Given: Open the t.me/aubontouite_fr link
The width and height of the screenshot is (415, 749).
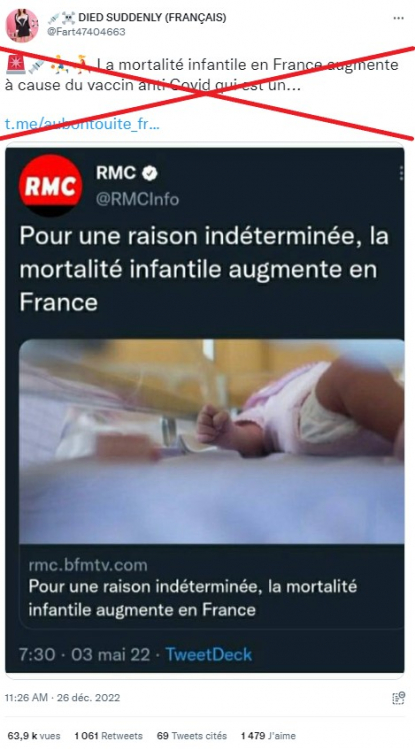Looking at the screenshot, I should [x=82, y=124].
